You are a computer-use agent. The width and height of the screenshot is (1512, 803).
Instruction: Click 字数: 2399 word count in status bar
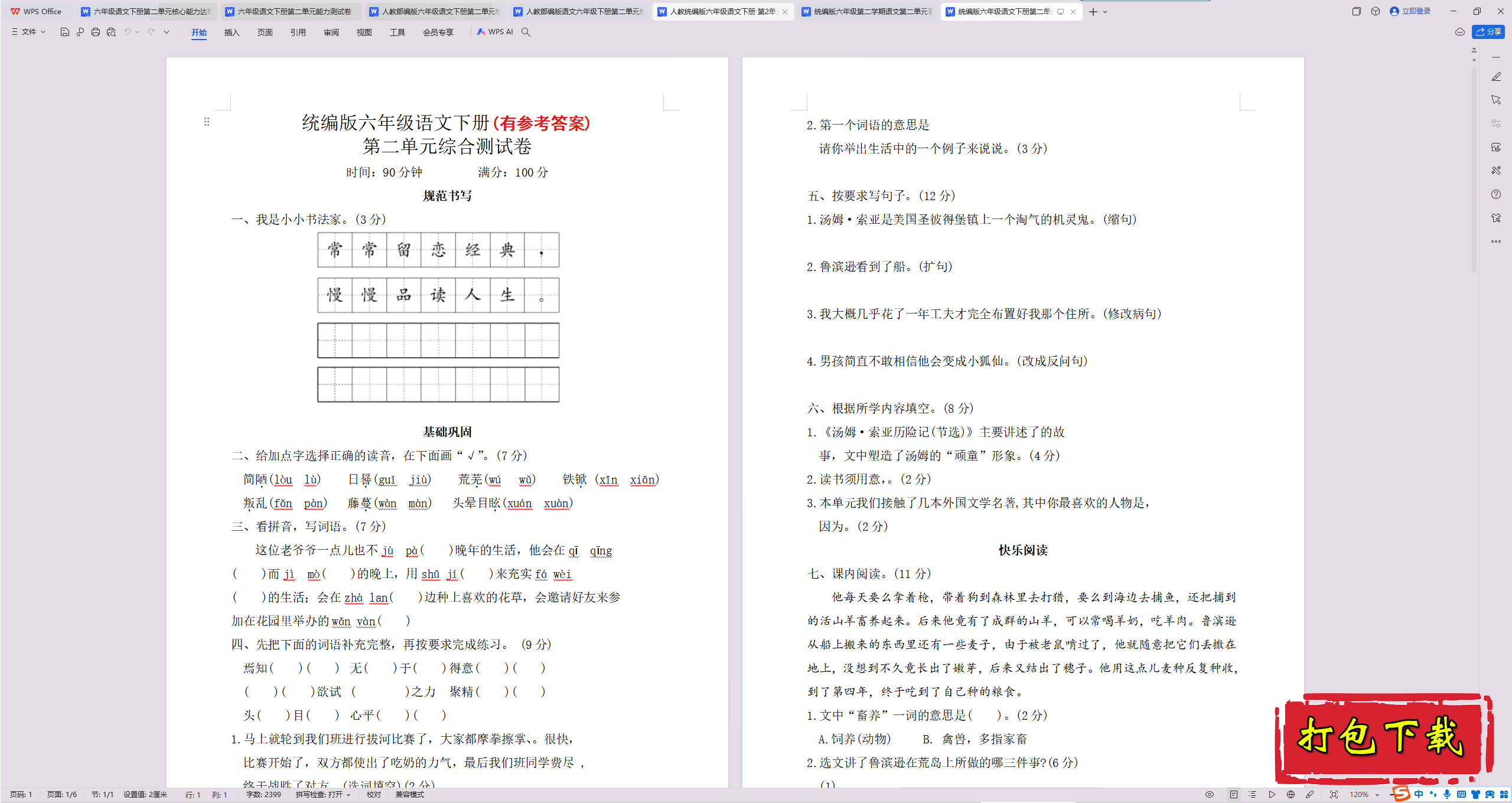263,795
